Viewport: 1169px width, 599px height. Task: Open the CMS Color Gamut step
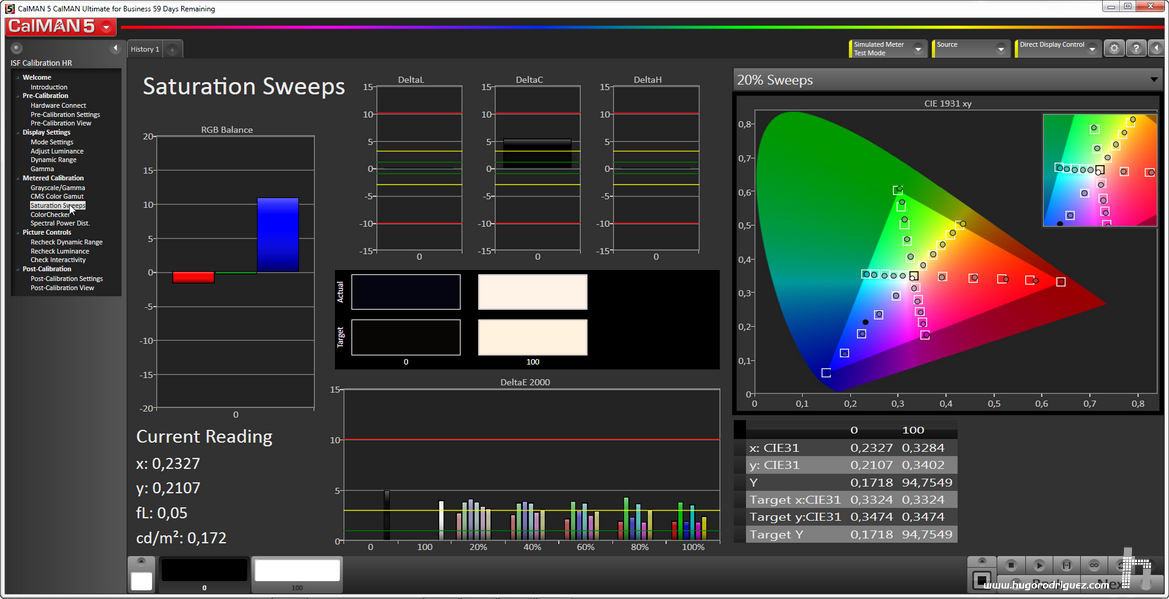coord(57,196)
